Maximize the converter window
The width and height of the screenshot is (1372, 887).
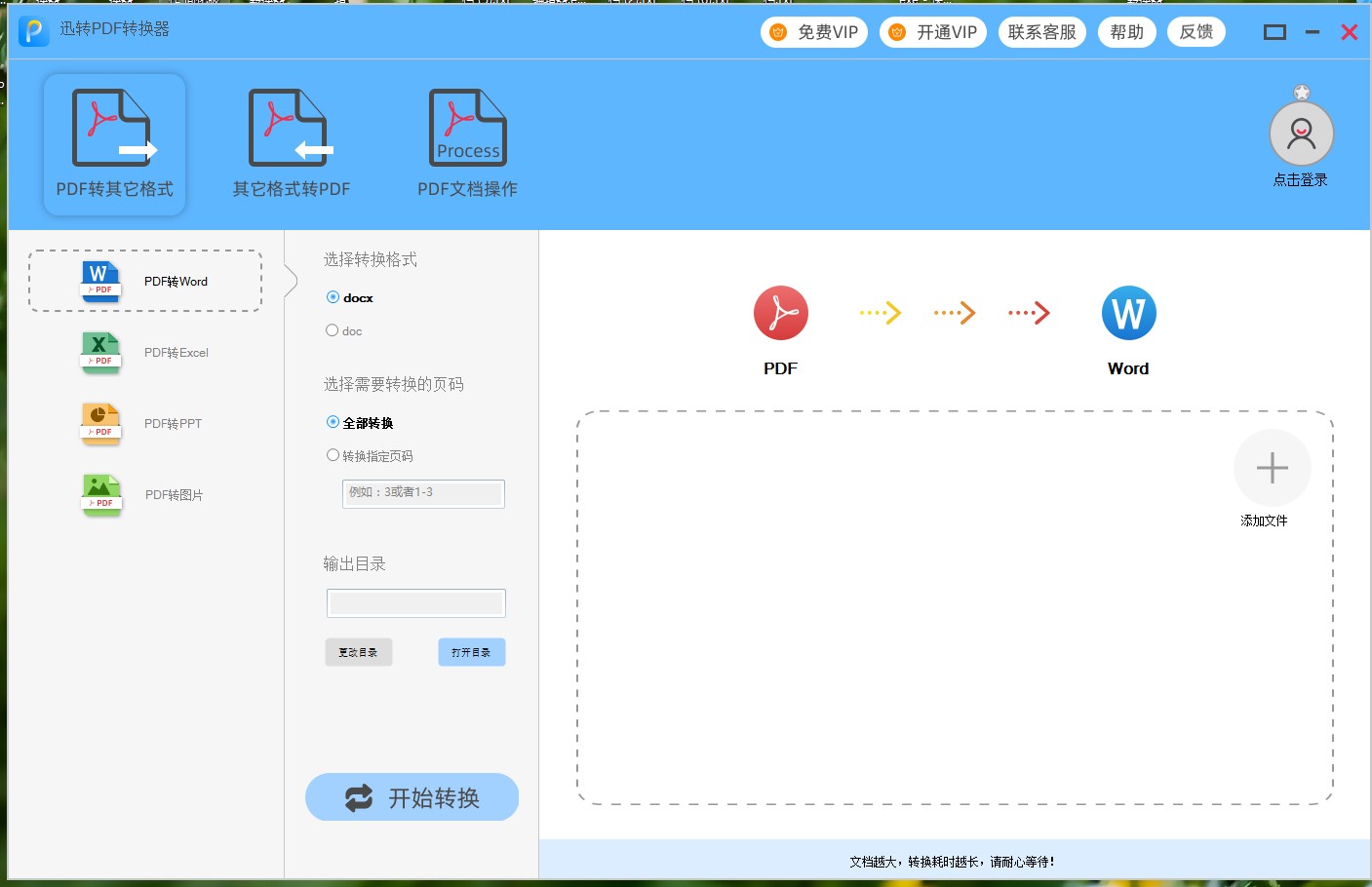1274,32
